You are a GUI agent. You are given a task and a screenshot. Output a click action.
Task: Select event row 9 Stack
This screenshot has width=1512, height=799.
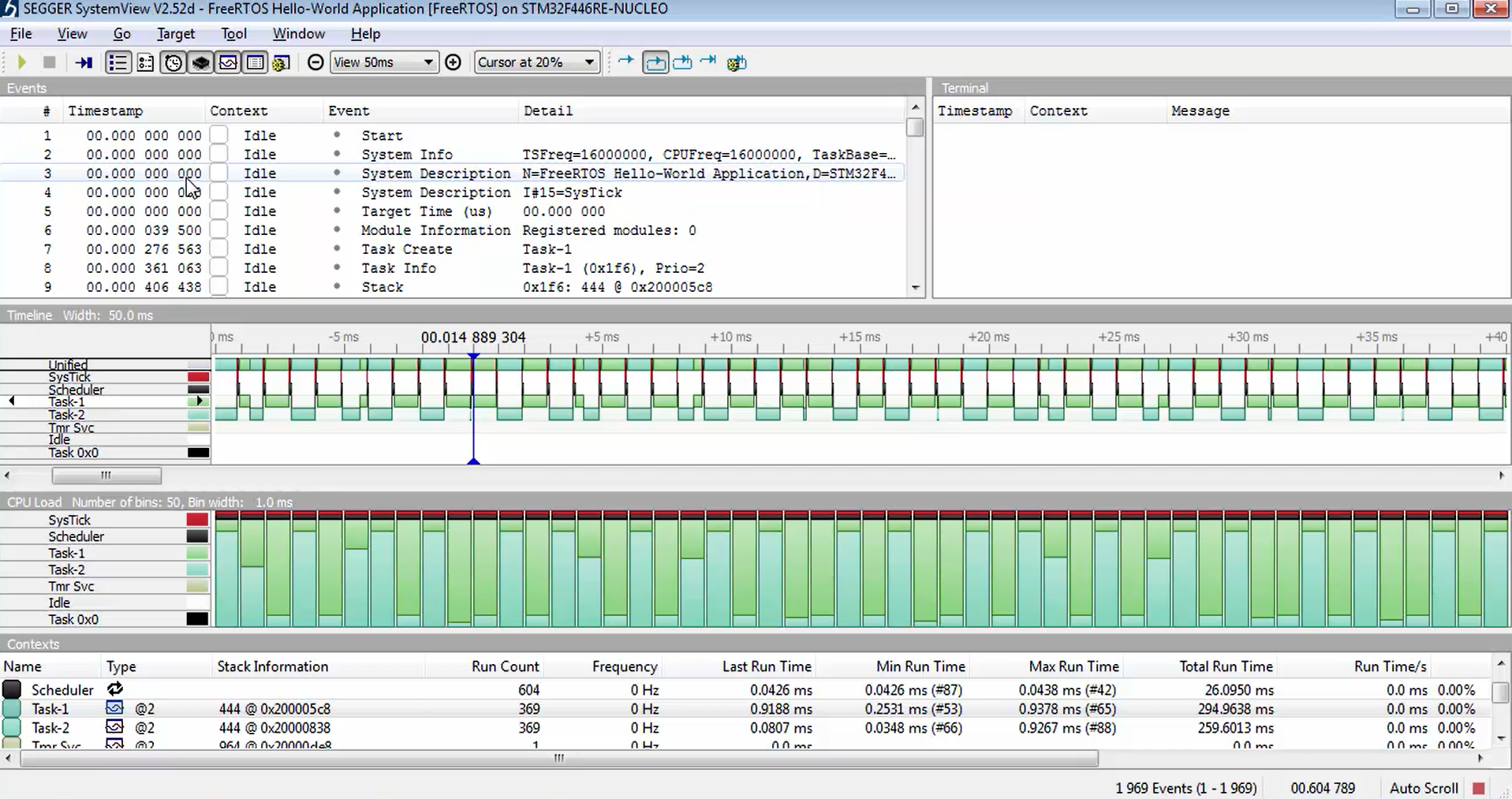point(453,287)
